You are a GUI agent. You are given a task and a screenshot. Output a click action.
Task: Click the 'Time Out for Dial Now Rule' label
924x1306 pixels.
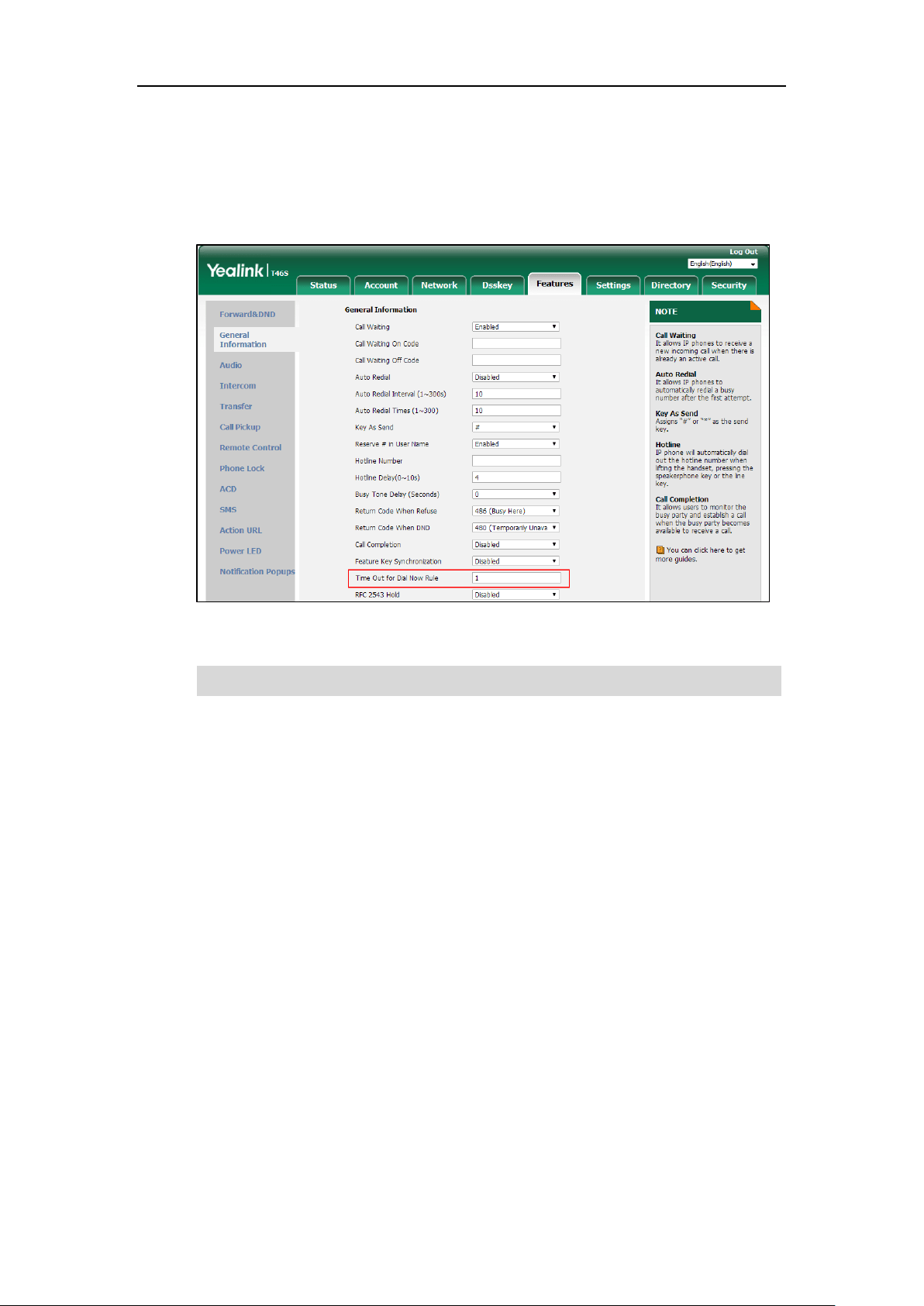click(397, 578)
